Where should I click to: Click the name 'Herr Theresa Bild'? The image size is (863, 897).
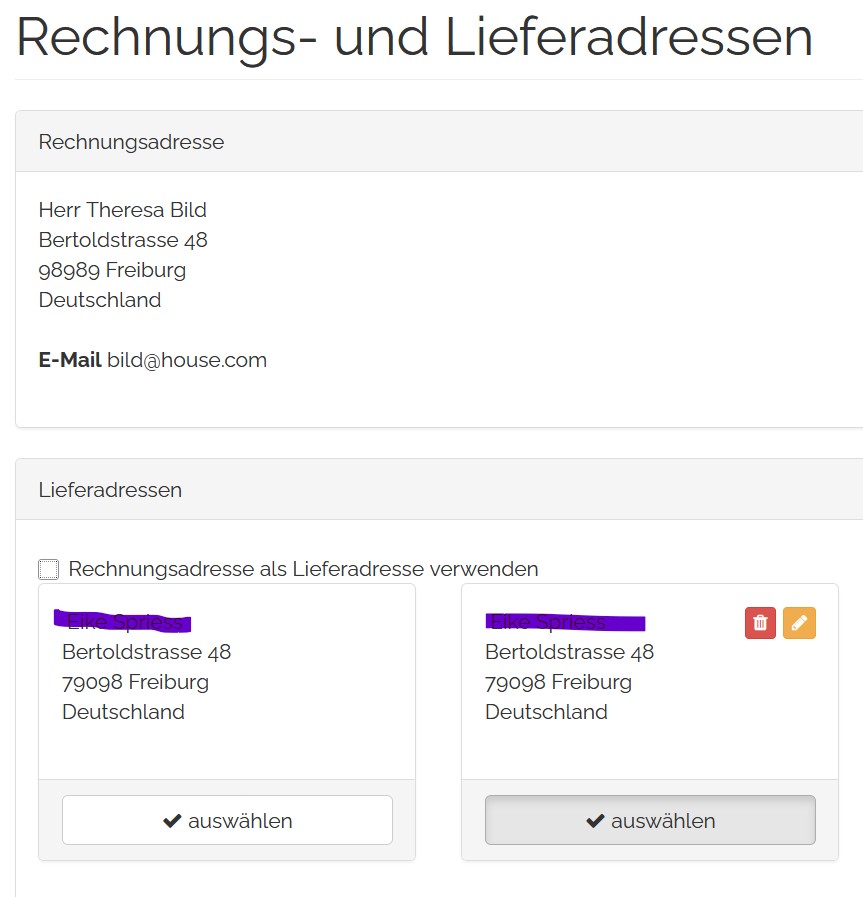pyautogui.click(x=122, y=210)
